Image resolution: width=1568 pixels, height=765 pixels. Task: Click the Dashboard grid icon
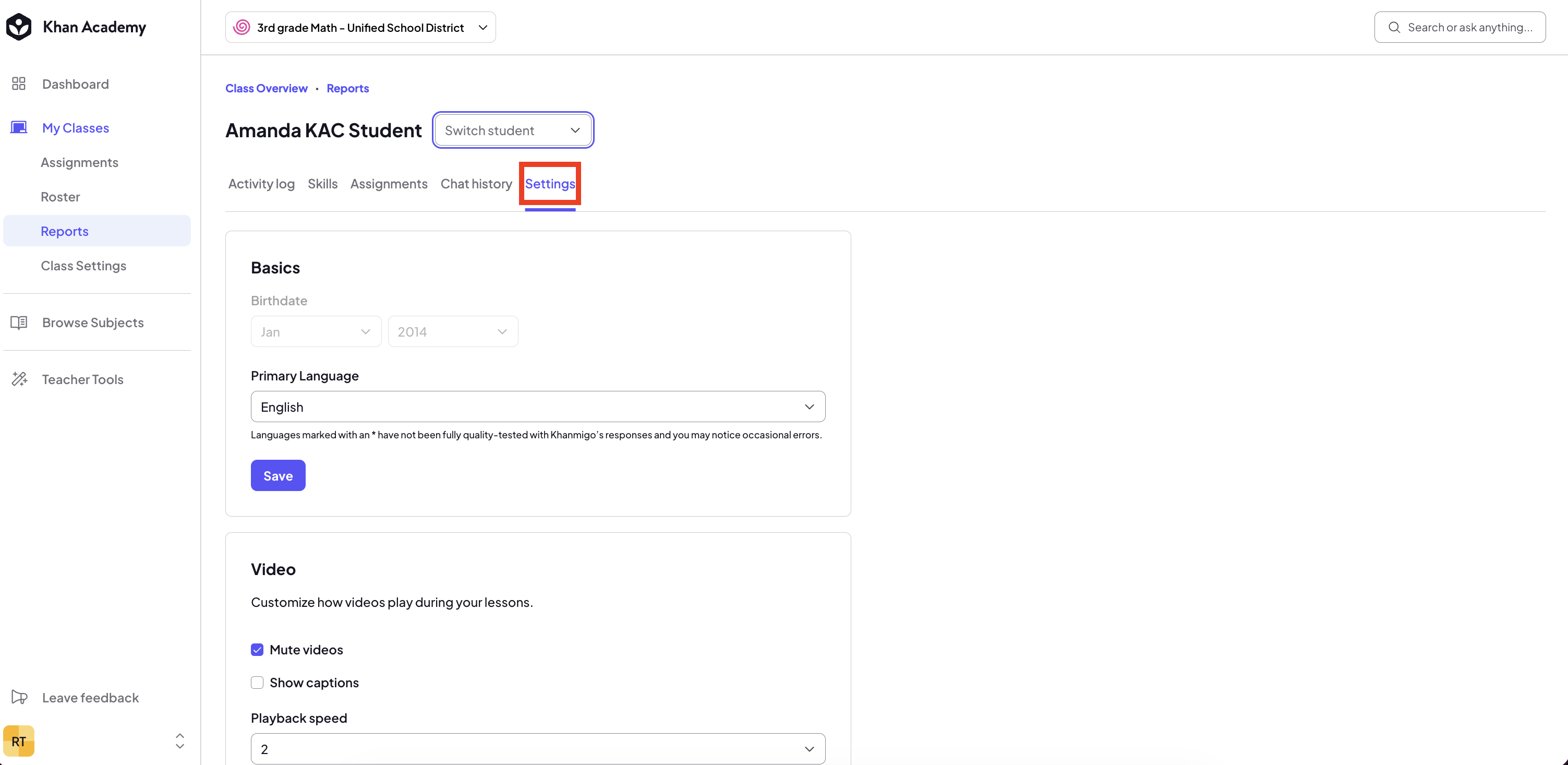[19, 84]
